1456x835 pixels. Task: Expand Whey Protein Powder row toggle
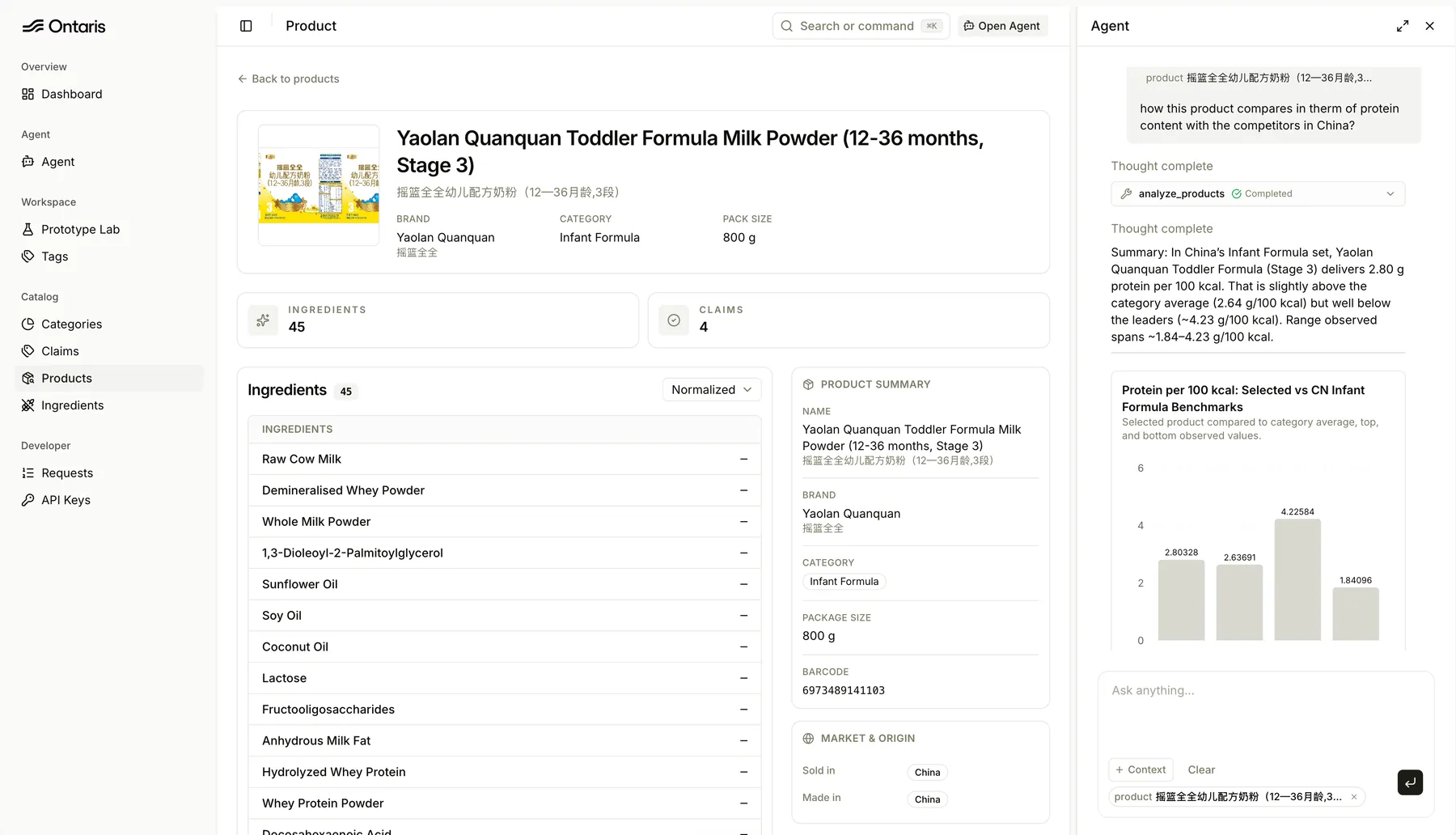743,803
